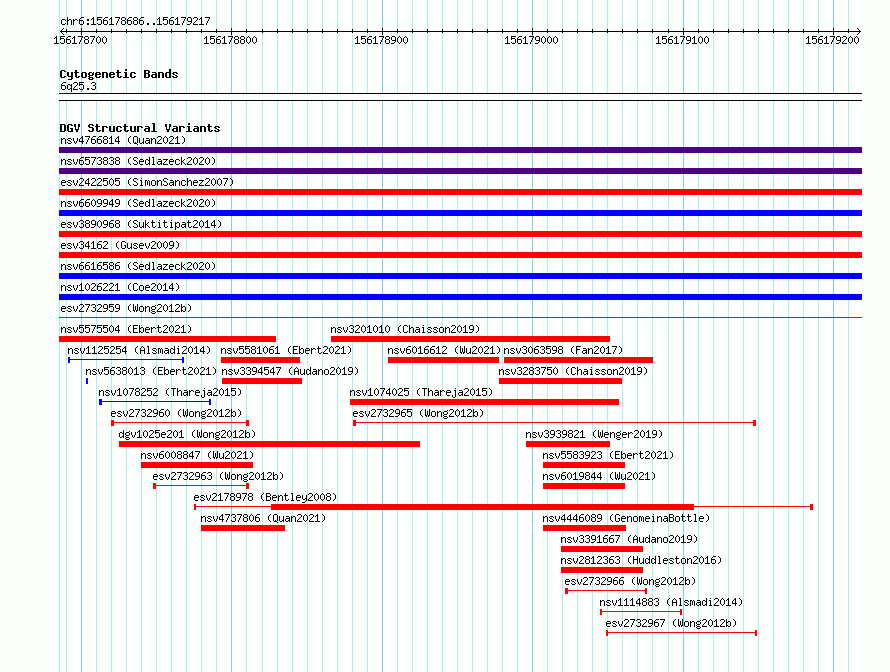The height and width of the screenshot is (672, 890).
Task: Click the purple bar under nsv4766814
Action: pyautogui.click(x=460, y=150)
